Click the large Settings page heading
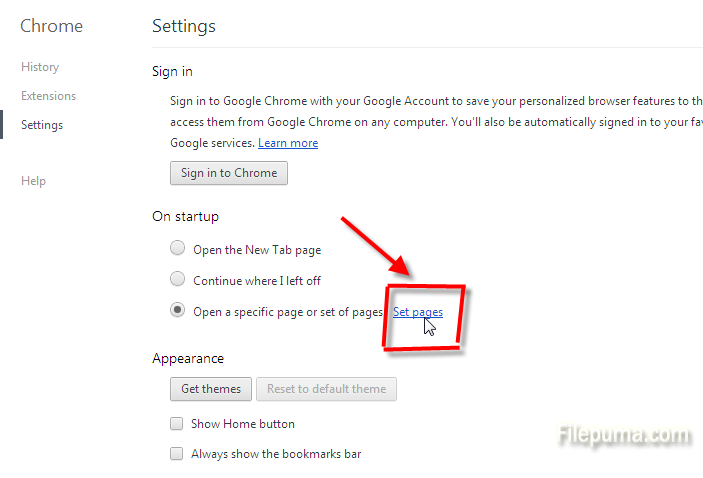The width and height of the screenshot is (703, 478). 184,26
